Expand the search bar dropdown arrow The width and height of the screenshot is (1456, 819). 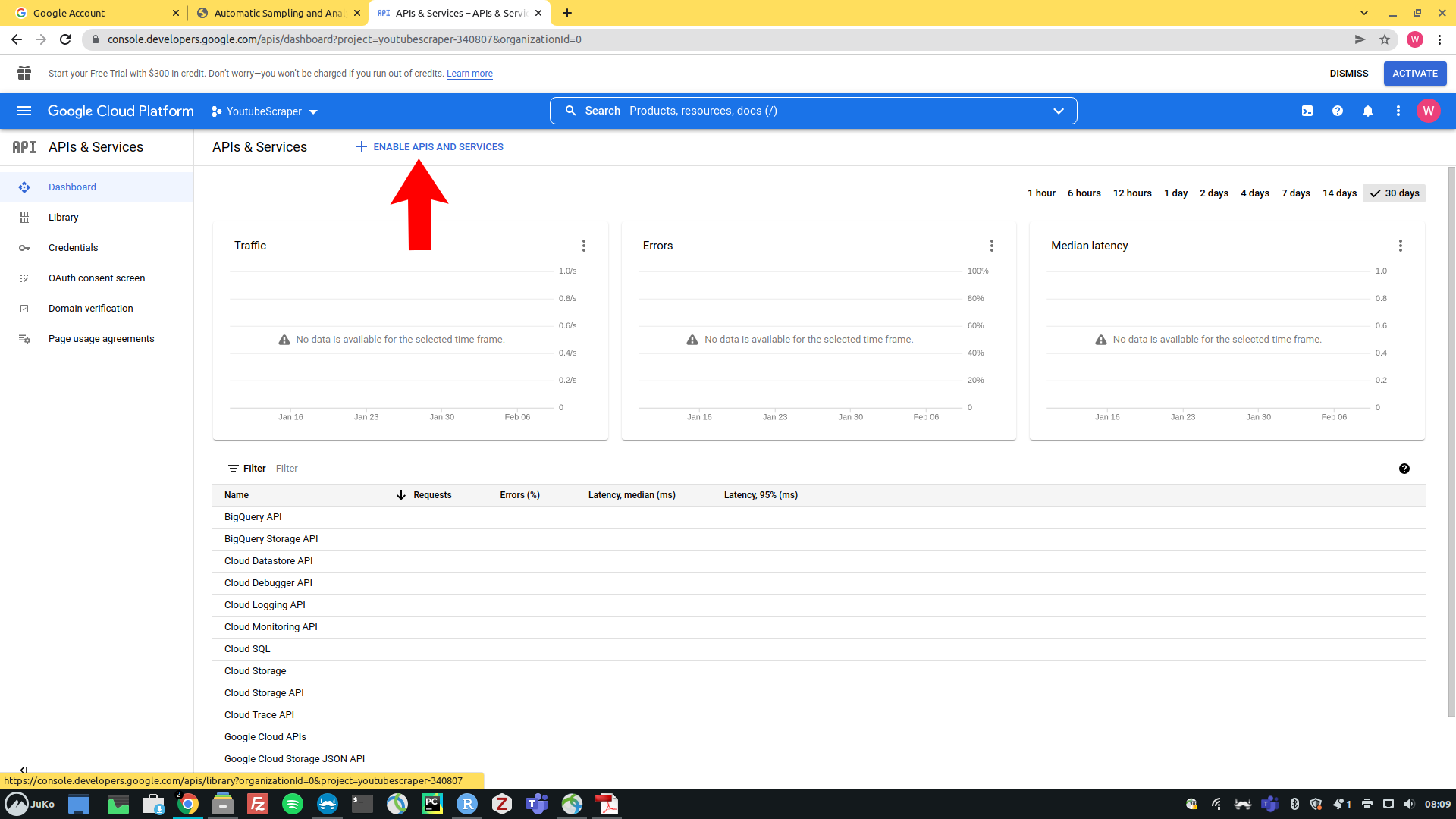tap(1058, 111)
